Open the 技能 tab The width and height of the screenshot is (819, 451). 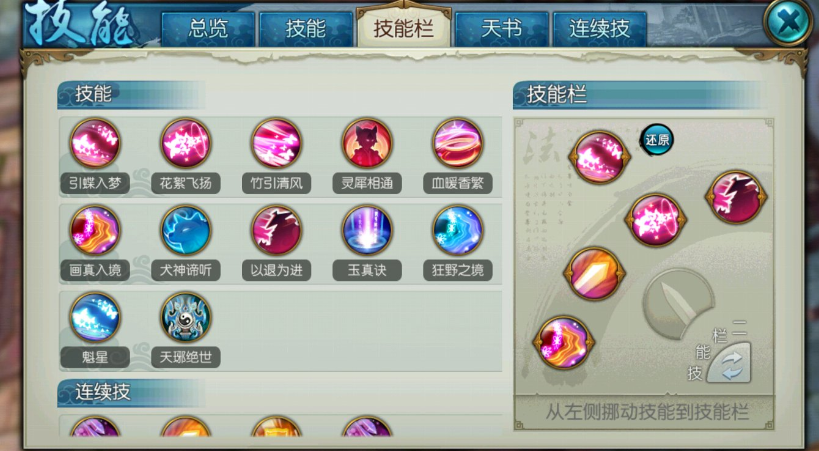point(306,29)
